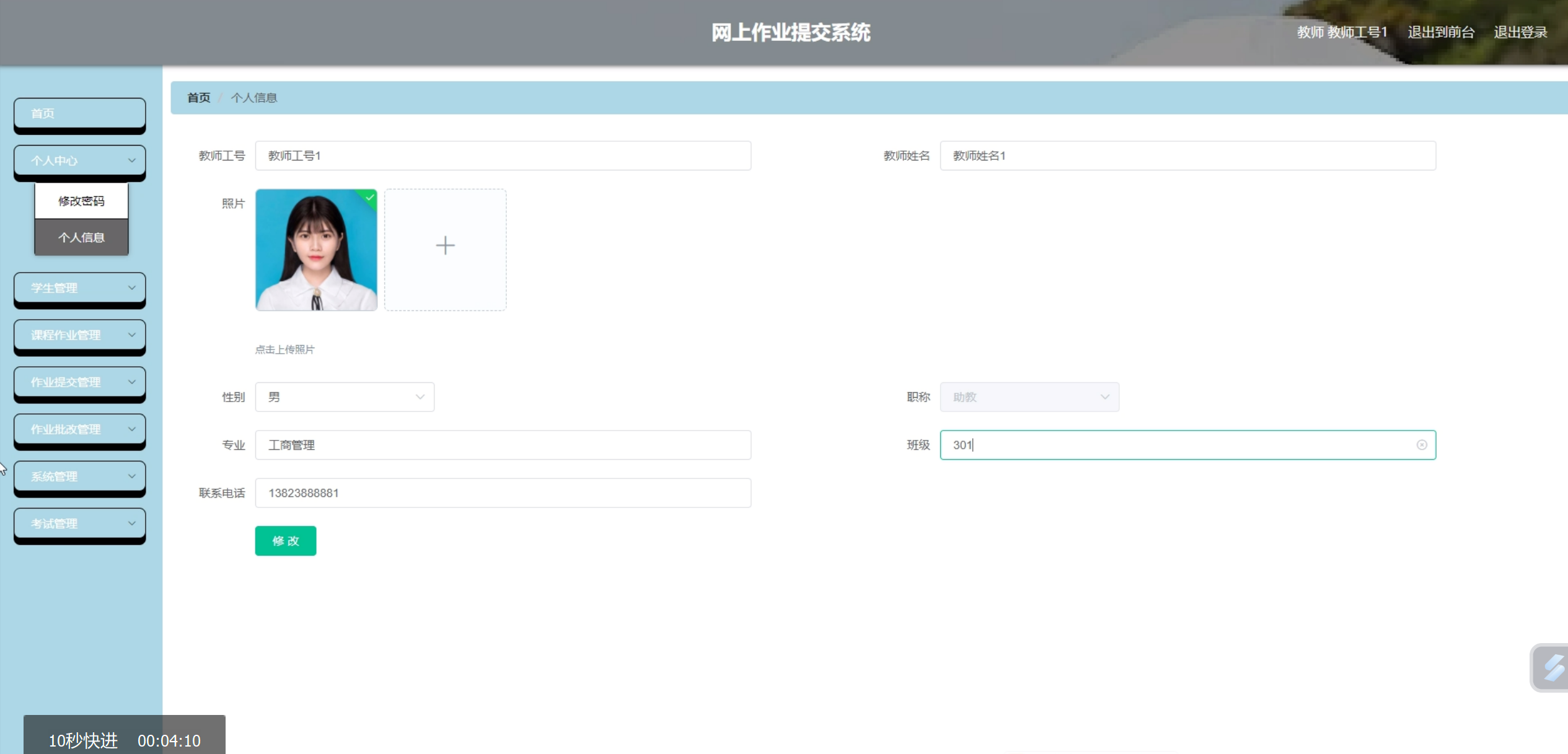Image resolution: width=1568 pixels, height=754 pixels.
Task: Select 修改密码 submenu item
Action: tap(81, 201)
